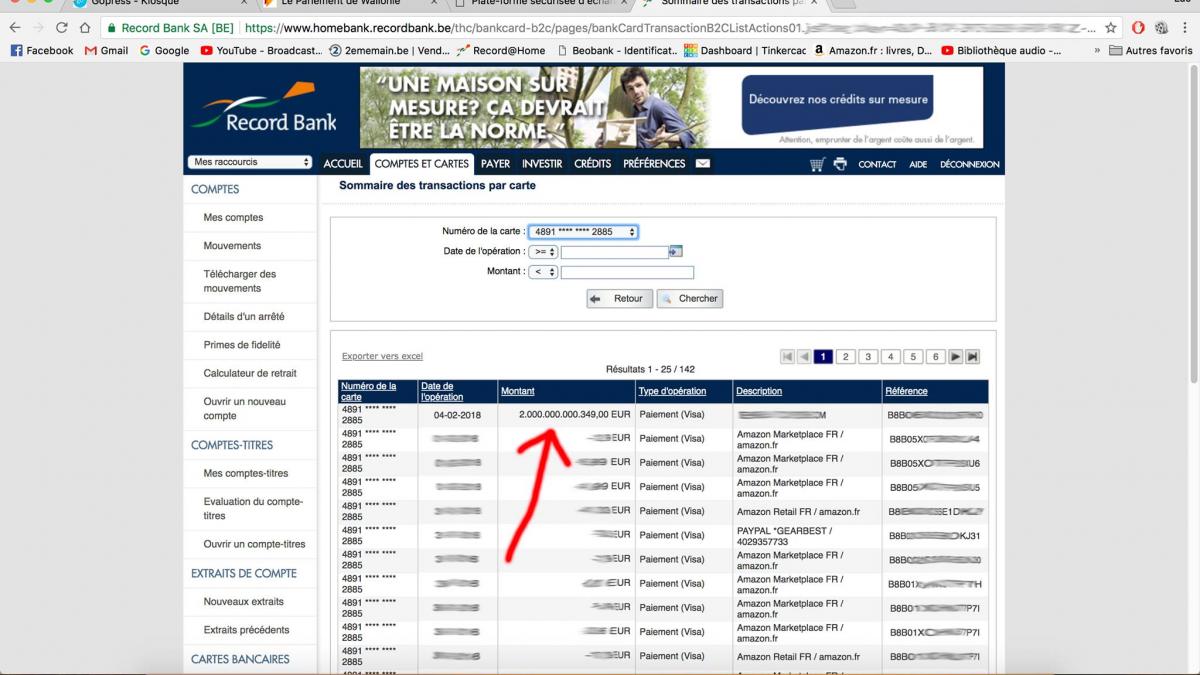Open the Google bookmark
Viewport: 1200px width, 675px height.
pos(164,50)
